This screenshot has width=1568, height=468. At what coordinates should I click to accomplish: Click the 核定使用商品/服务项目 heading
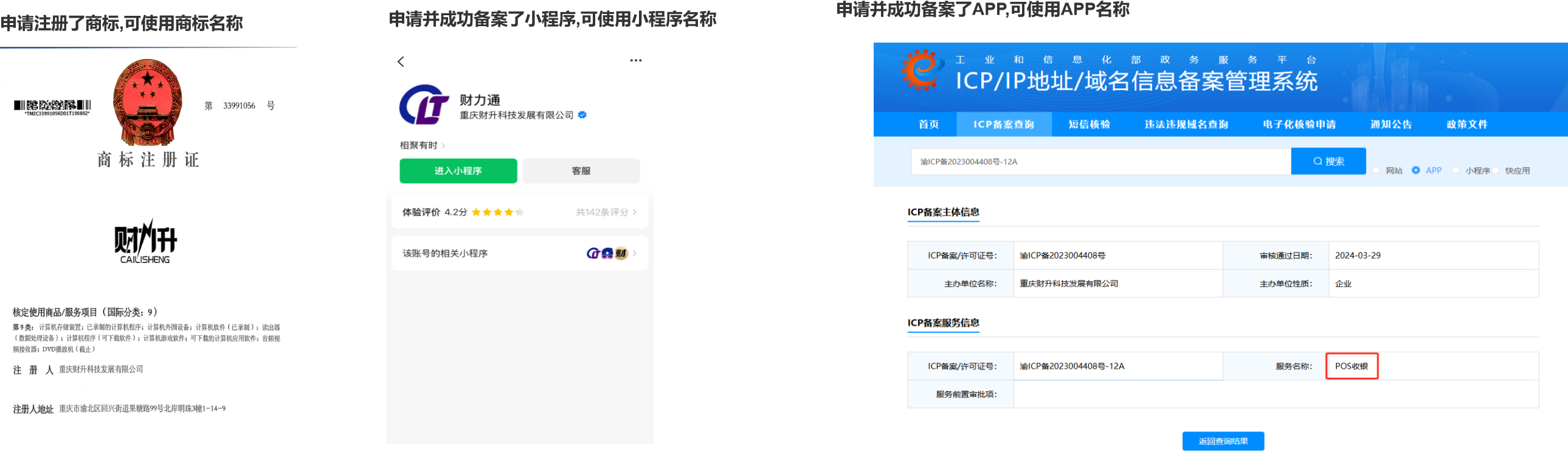coord(85,312)
